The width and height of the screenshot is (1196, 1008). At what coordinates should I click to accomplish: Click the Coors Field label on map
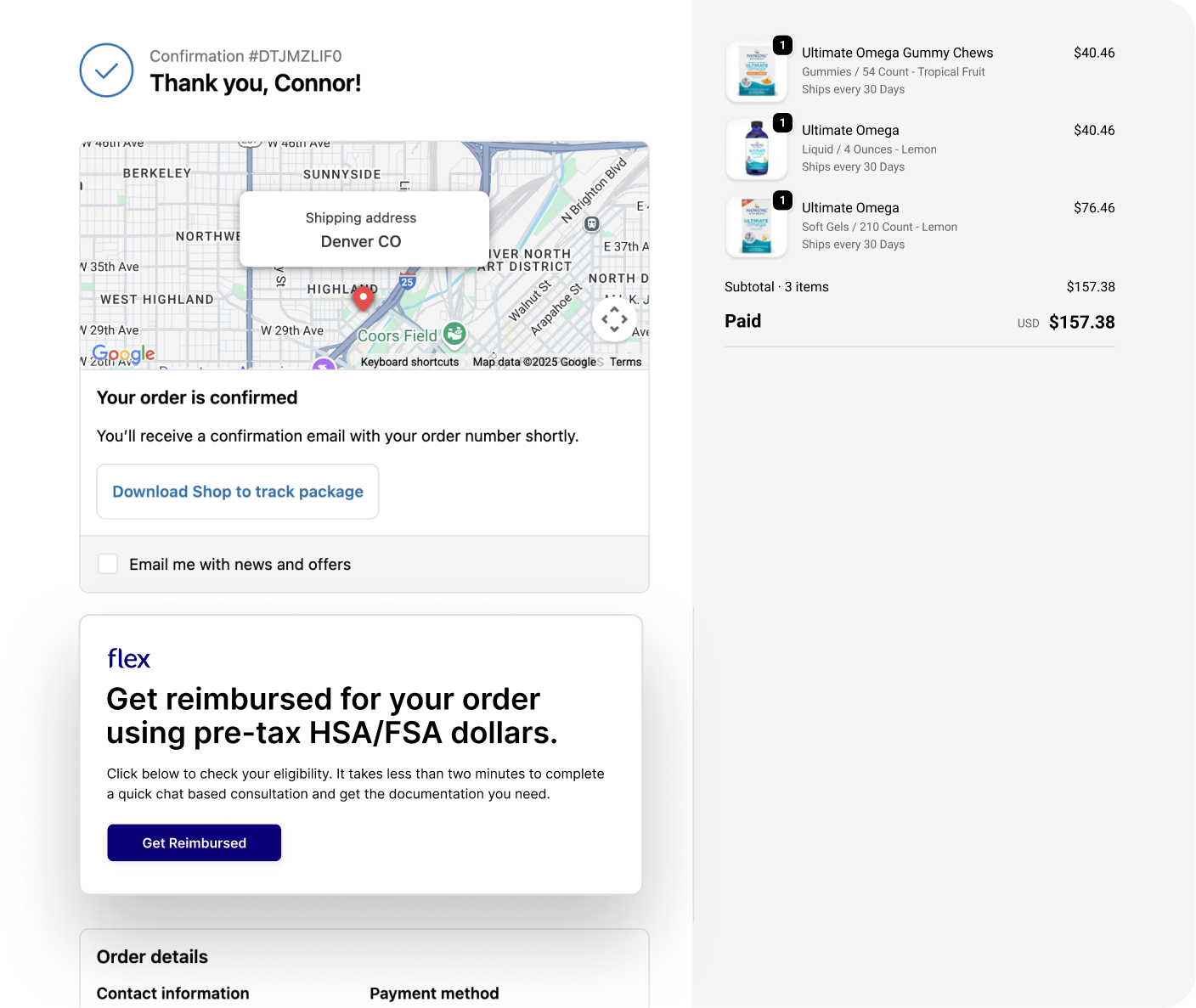tap(397, 336)
